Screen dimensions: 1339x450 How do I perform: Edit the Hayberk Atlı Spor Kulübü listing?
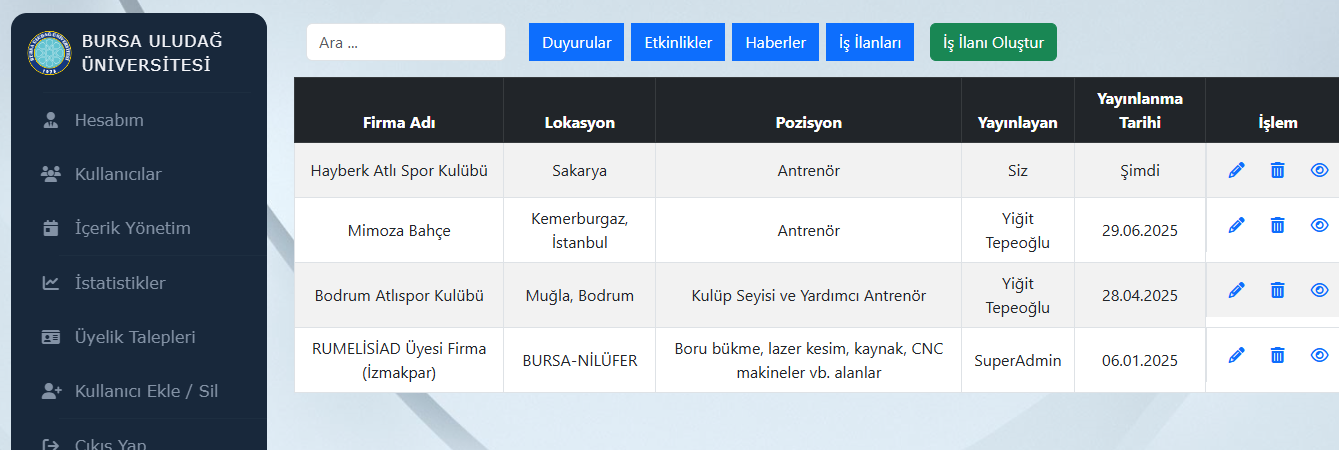pos(1236,171)
